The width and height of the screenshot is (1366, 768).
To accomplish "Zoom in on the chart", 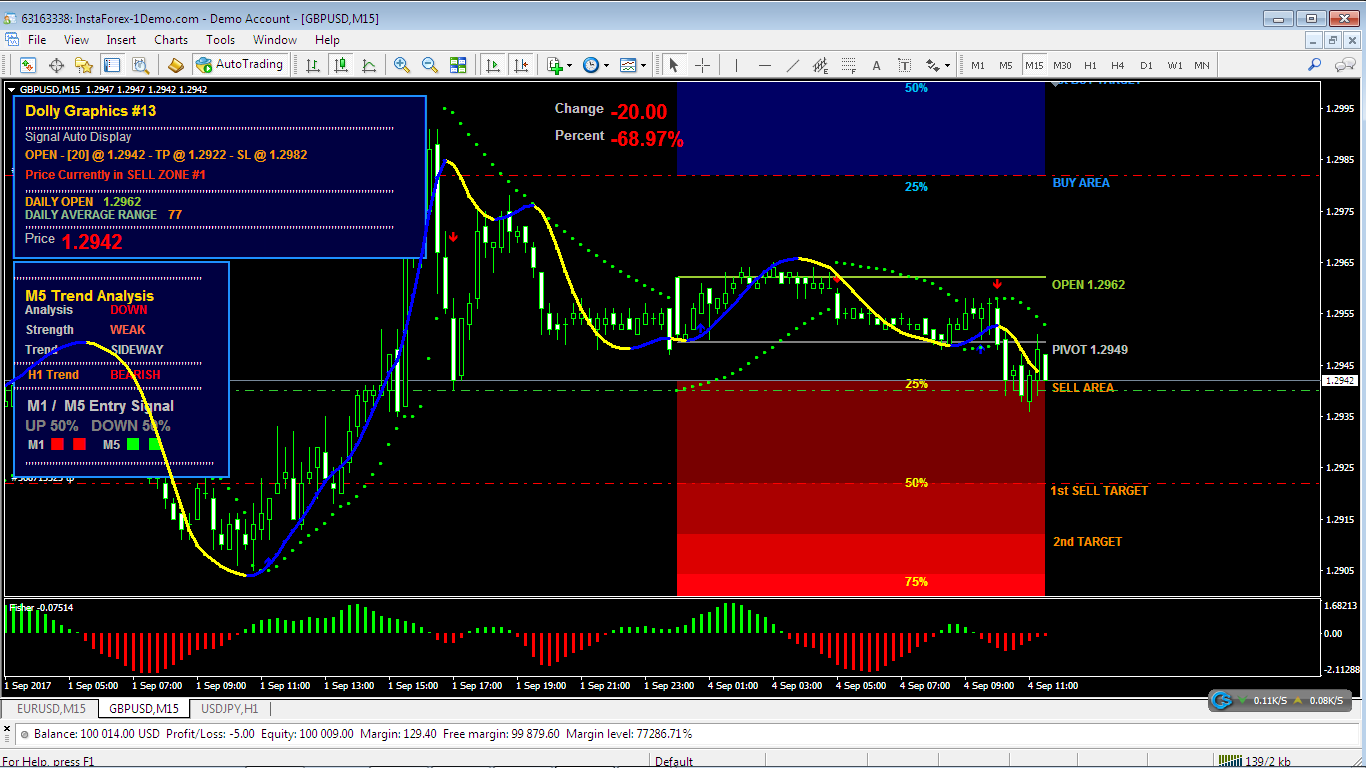I will point(402,65).
